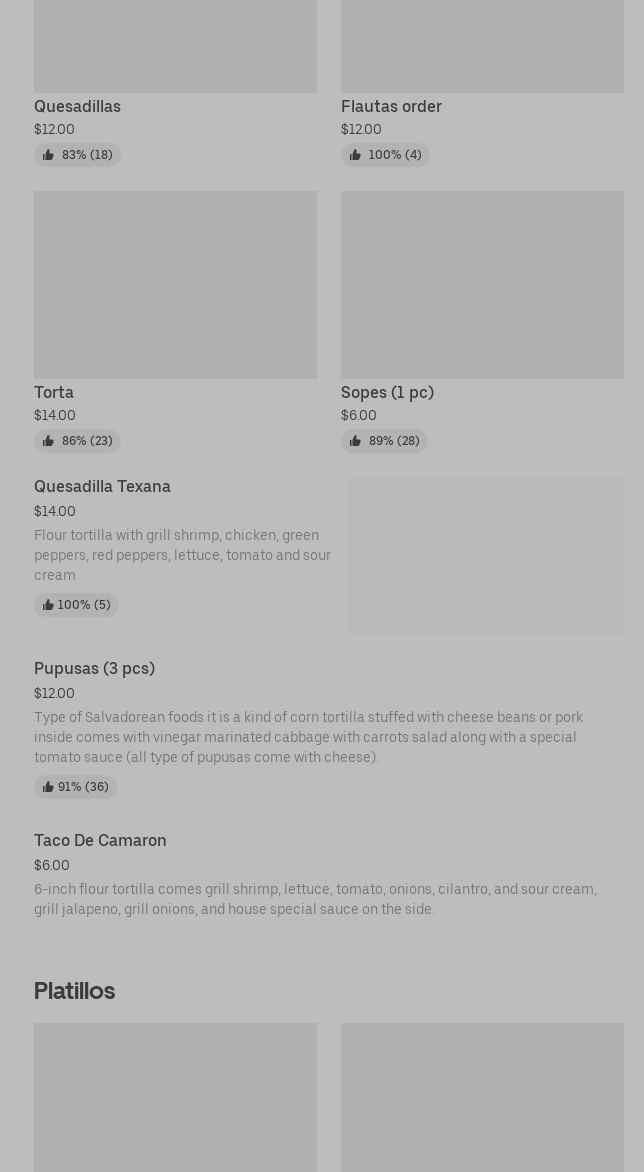Open Quesadilla Texana item details
The image size is (644, 1172).
pyautogui.click(x=102, y=487)
